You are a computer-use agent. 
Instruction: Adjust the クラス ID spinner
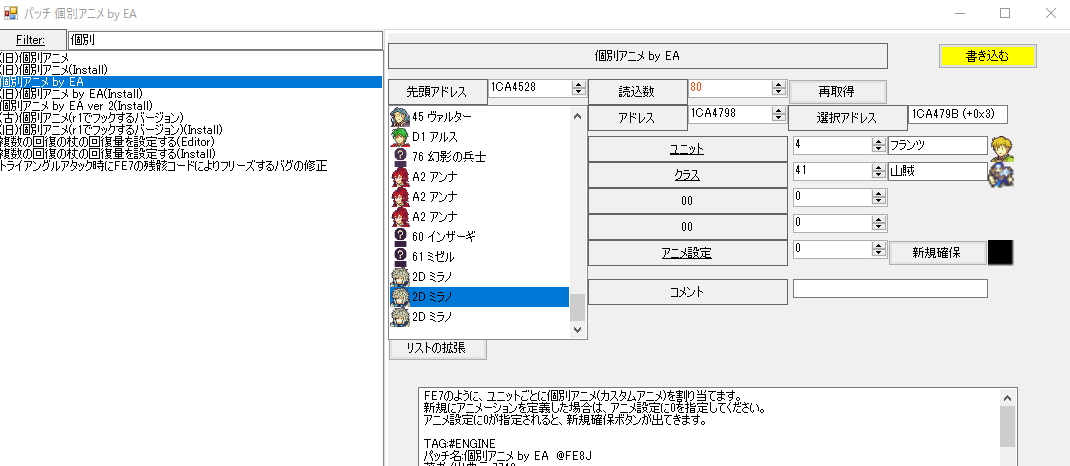(x=879, y=171)
